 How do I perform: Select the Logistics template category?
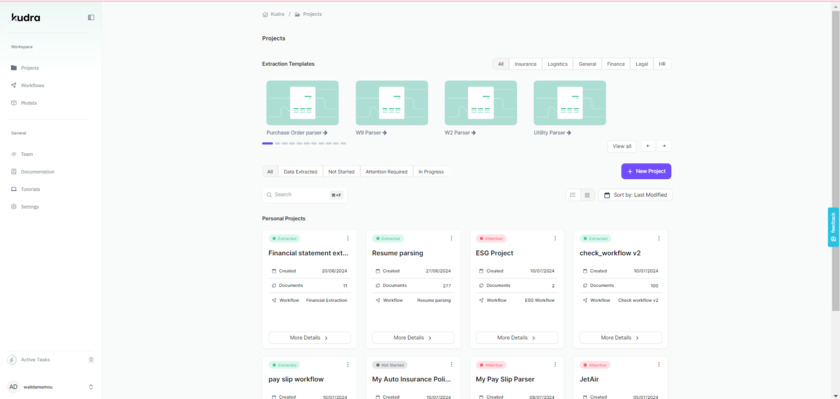point(558,64)
